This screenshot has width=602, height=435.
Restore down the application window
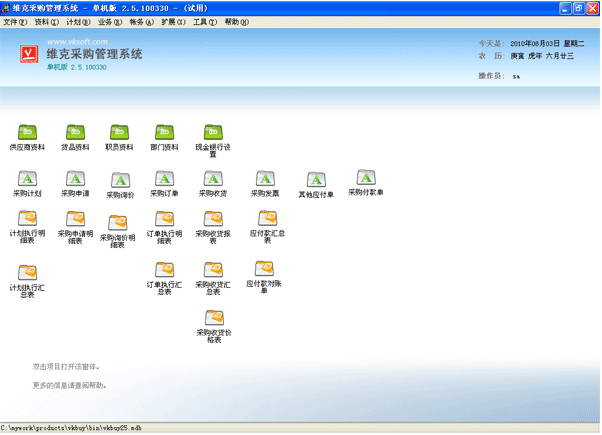[x=578, y=8]
